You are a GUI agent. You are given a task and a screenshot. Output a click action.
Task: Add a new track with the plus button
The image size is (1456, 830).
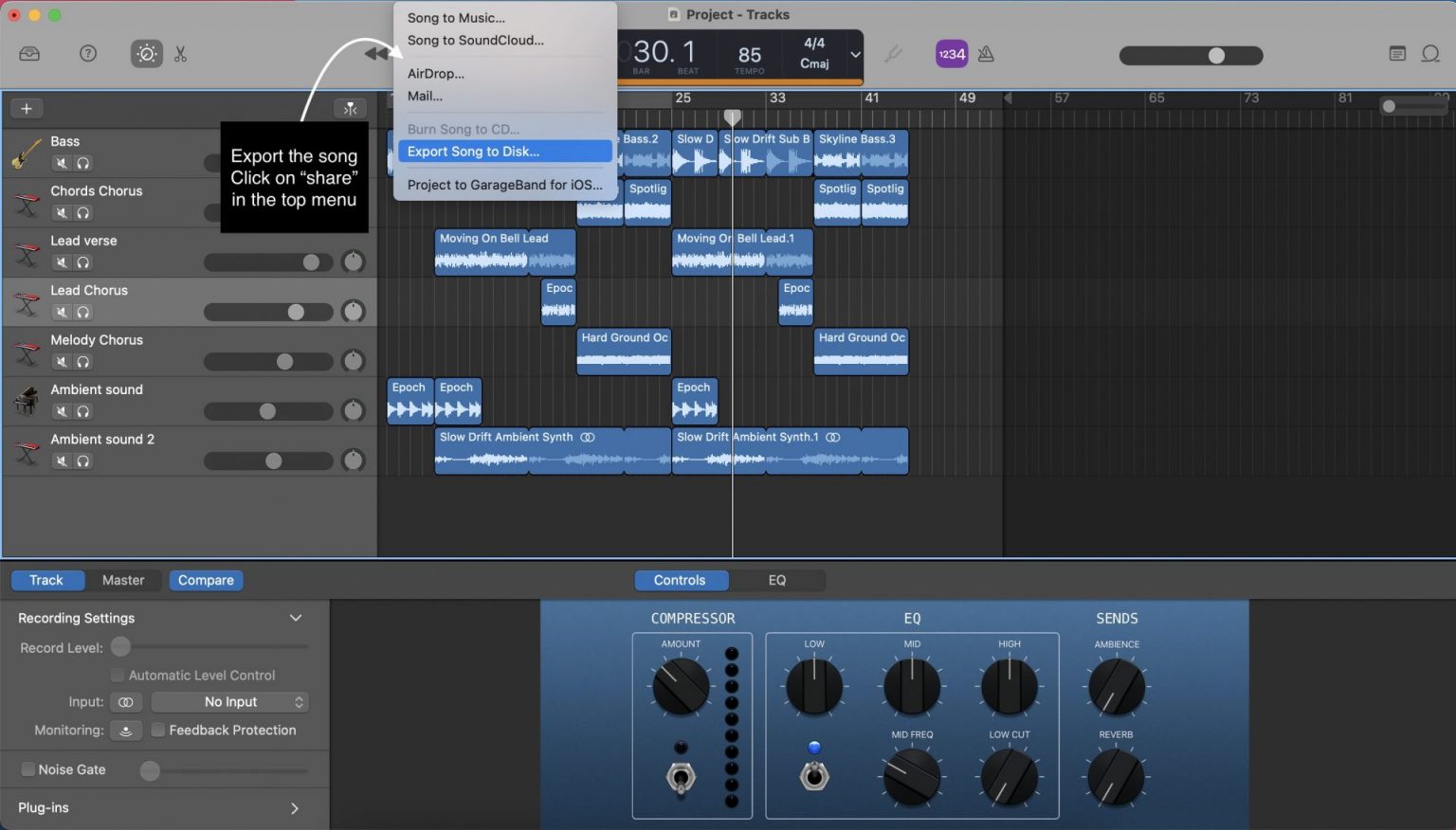pos(27,108)
